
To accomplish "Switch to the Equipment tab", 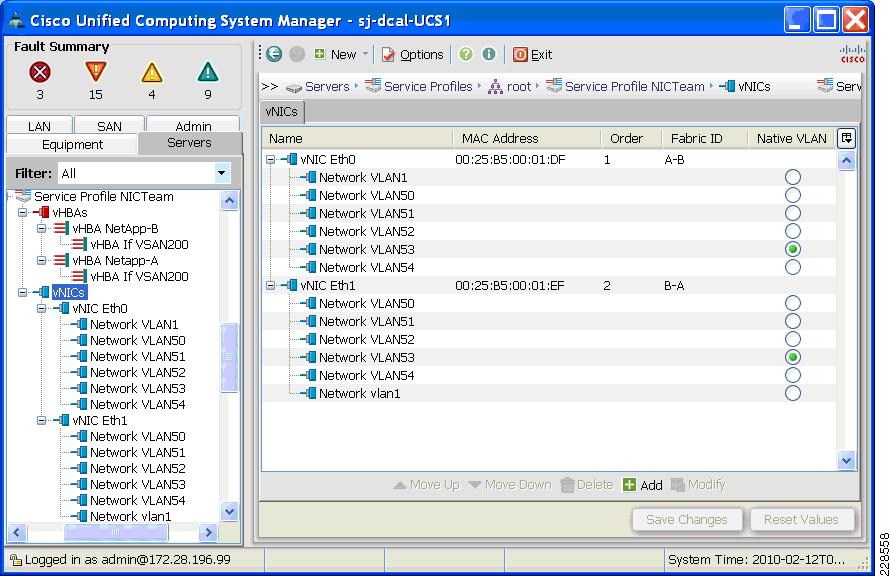I will pyautogui.click(x=72, y=144).
